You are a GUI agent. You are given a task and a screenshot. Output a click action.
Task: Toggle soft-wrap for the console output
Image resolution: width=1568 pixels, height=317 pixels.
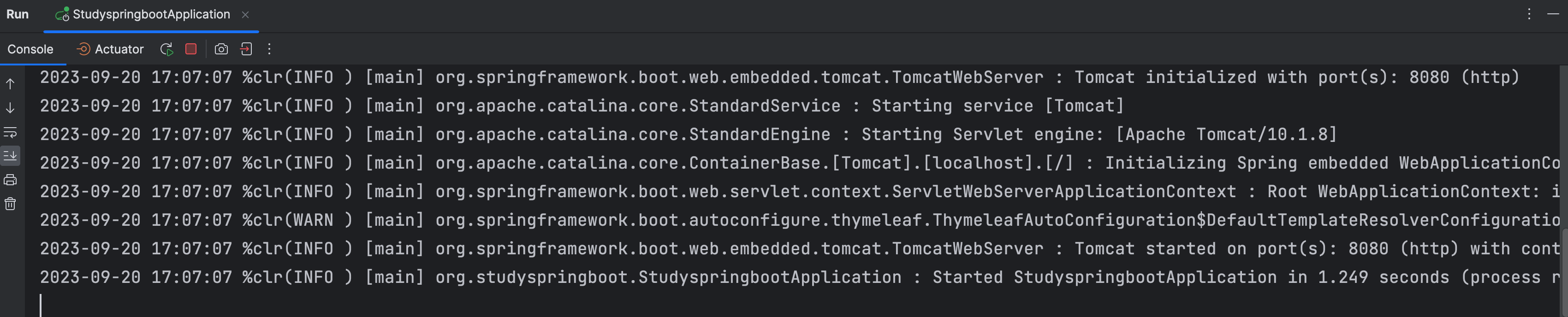click(10, 132)
